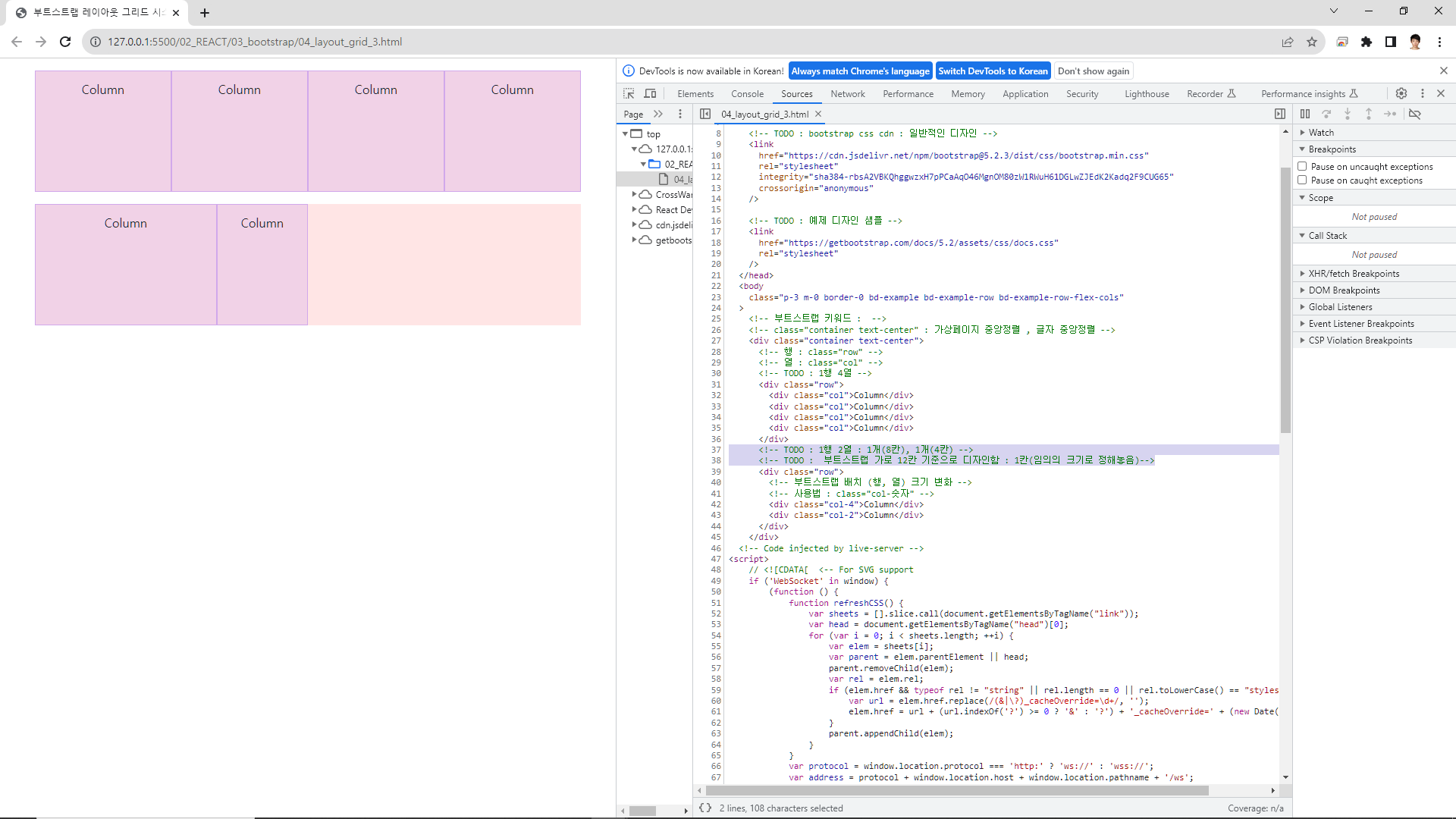Open DevTools settings gear

tap(1401, 93)
